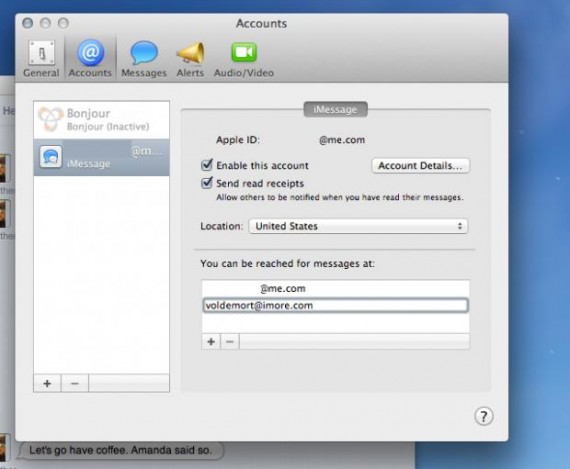Click the iMessage section header tab
570x469 pixels.
pyautogui.click(x=335, y=109)
